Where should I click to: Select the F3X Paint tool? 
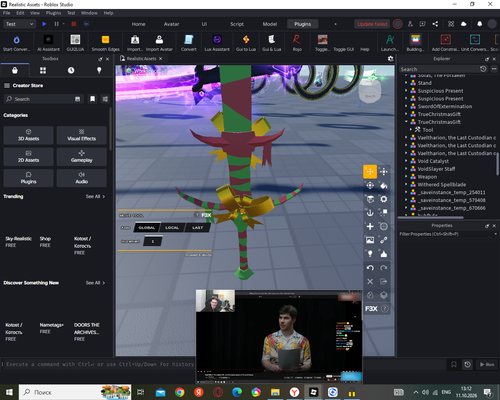coord(384,185)
